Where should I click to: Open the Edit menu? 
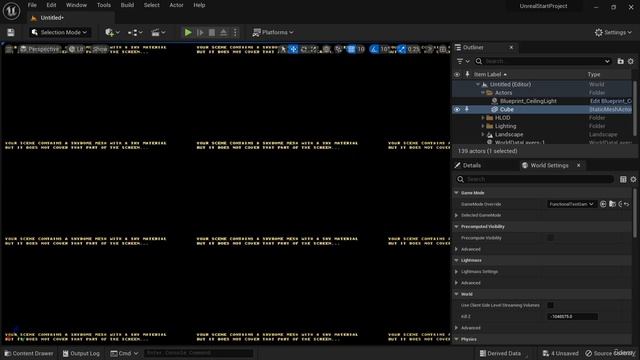point(51,5)
